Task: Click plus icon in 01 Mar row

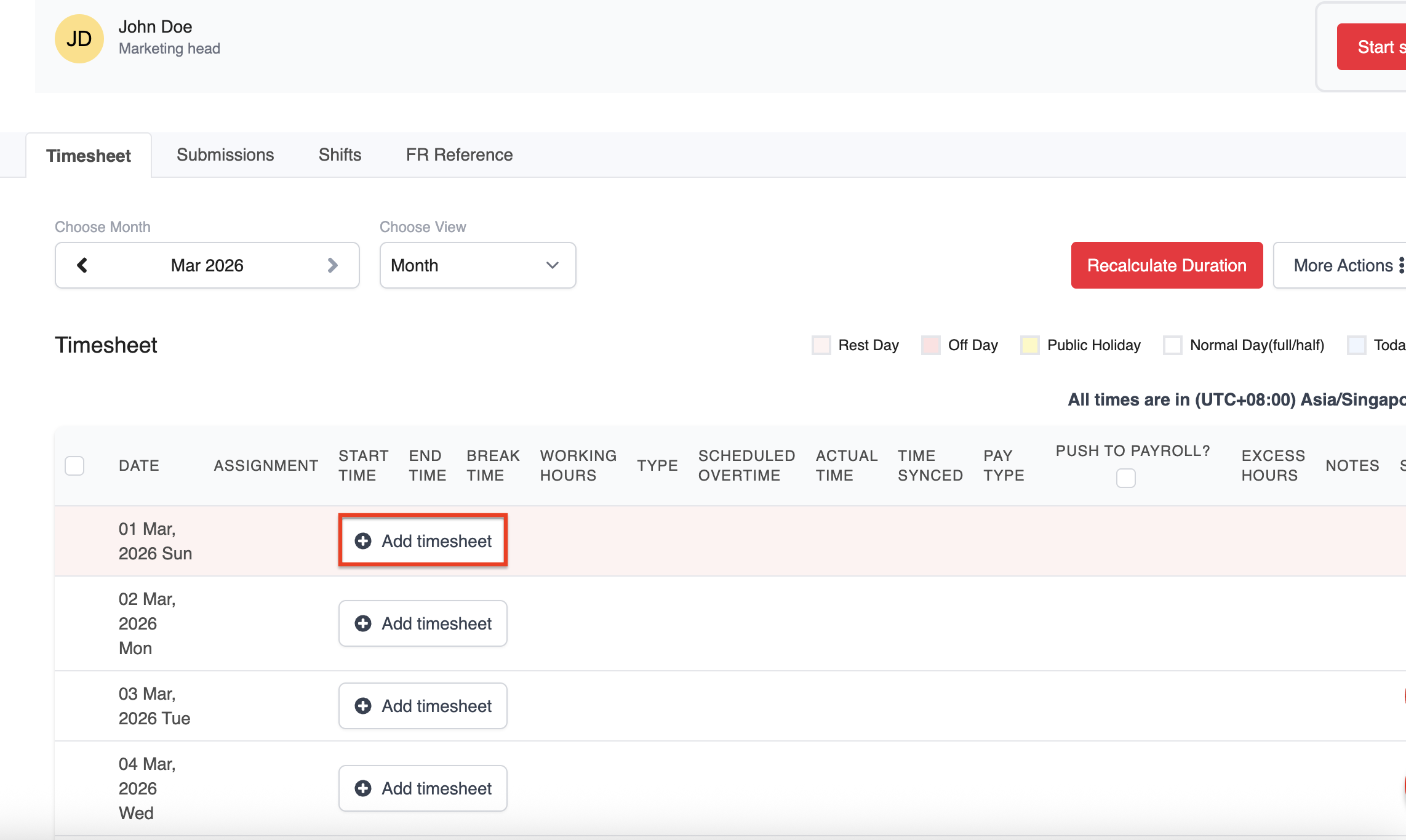Action: 363,541
